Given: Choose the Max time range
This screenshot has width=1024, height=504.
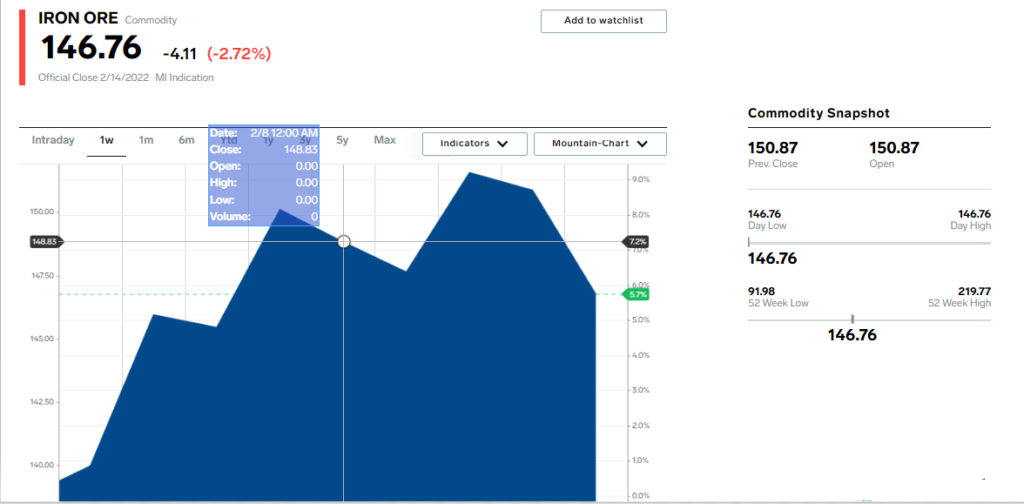Looking at the screenshot, I should tap(385, 140).
